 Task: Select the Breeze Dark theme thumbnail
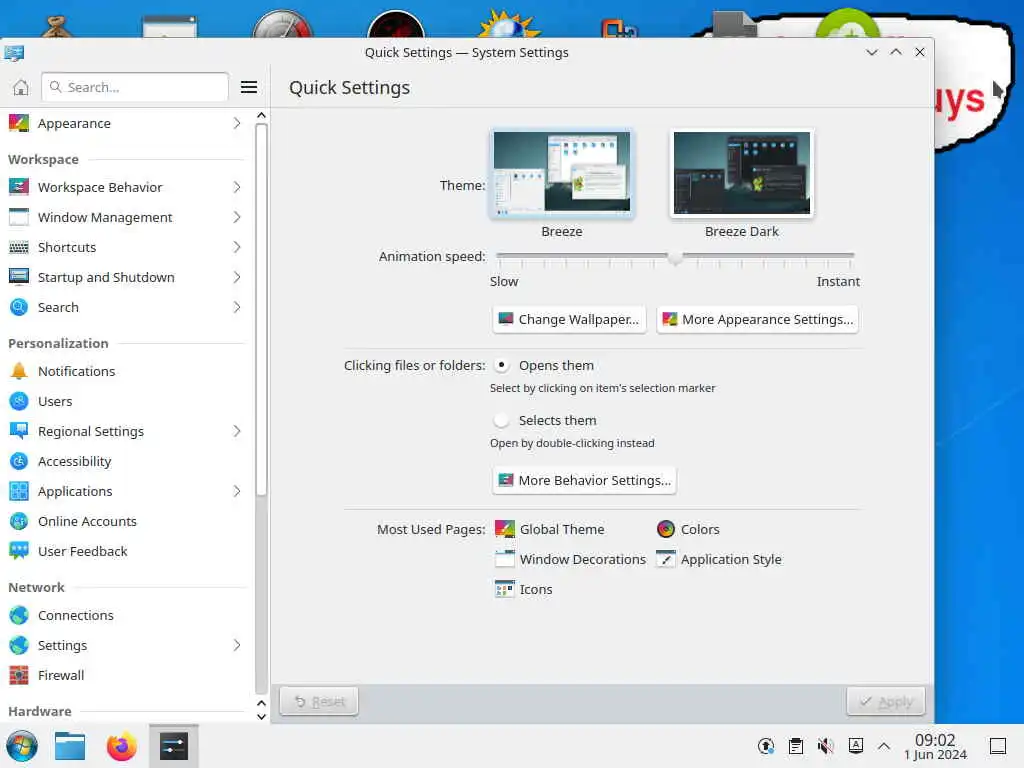742,173
